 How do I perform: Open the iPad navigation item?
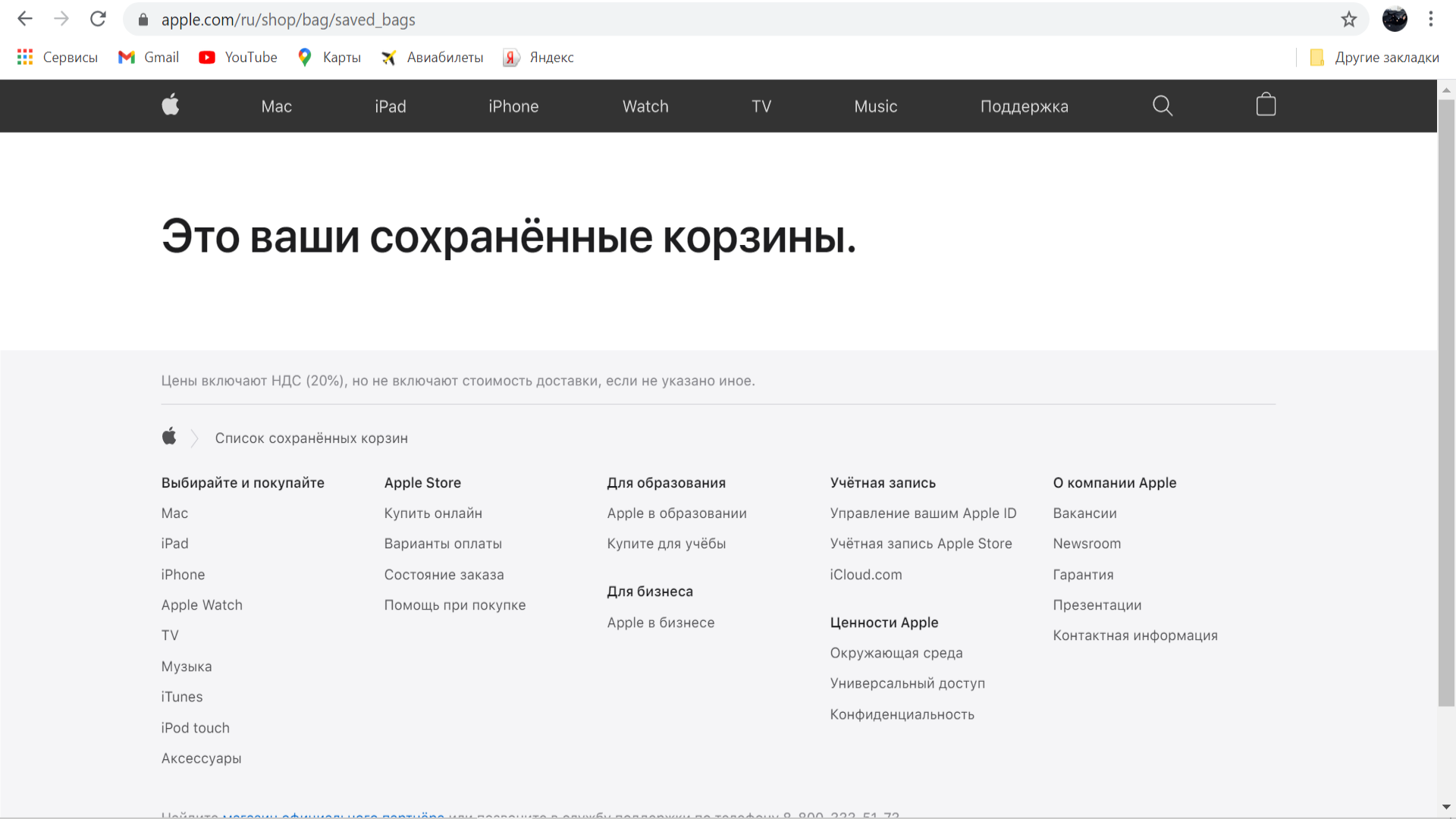tap(391, 107)
